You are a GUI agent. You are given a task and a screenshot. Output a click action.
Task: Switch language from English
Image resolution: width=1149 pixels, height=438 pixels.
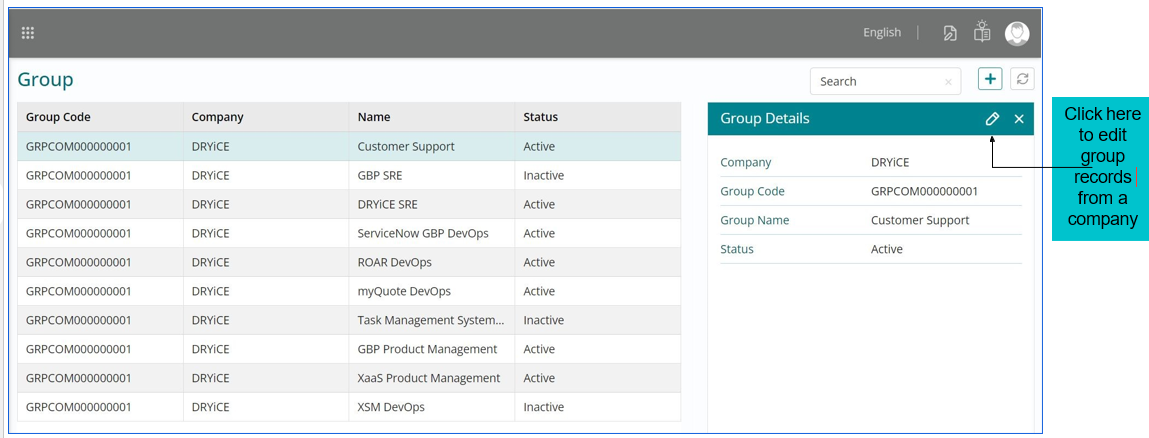(881, 33)
